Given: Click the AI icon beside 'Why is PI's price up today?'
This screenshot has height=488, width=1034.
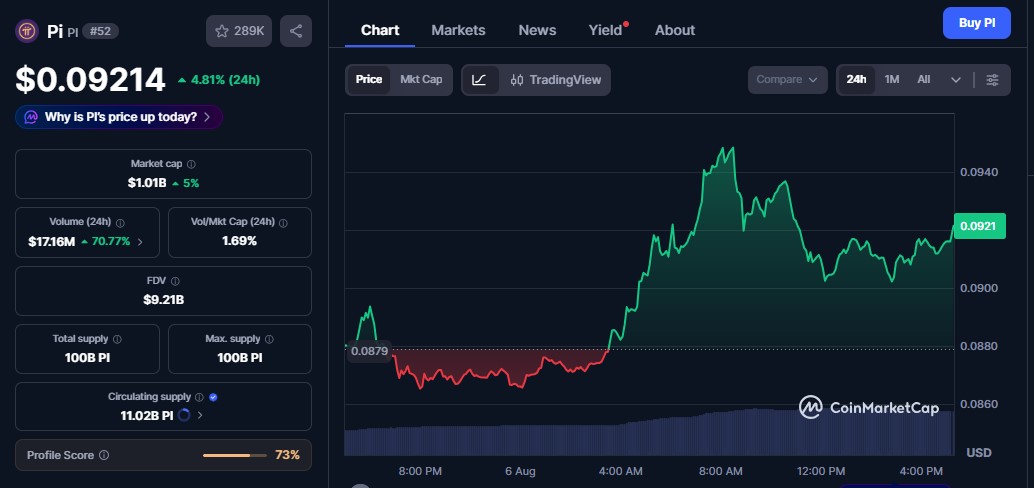Looking at the screenshot, I should [x=31, y=117].
